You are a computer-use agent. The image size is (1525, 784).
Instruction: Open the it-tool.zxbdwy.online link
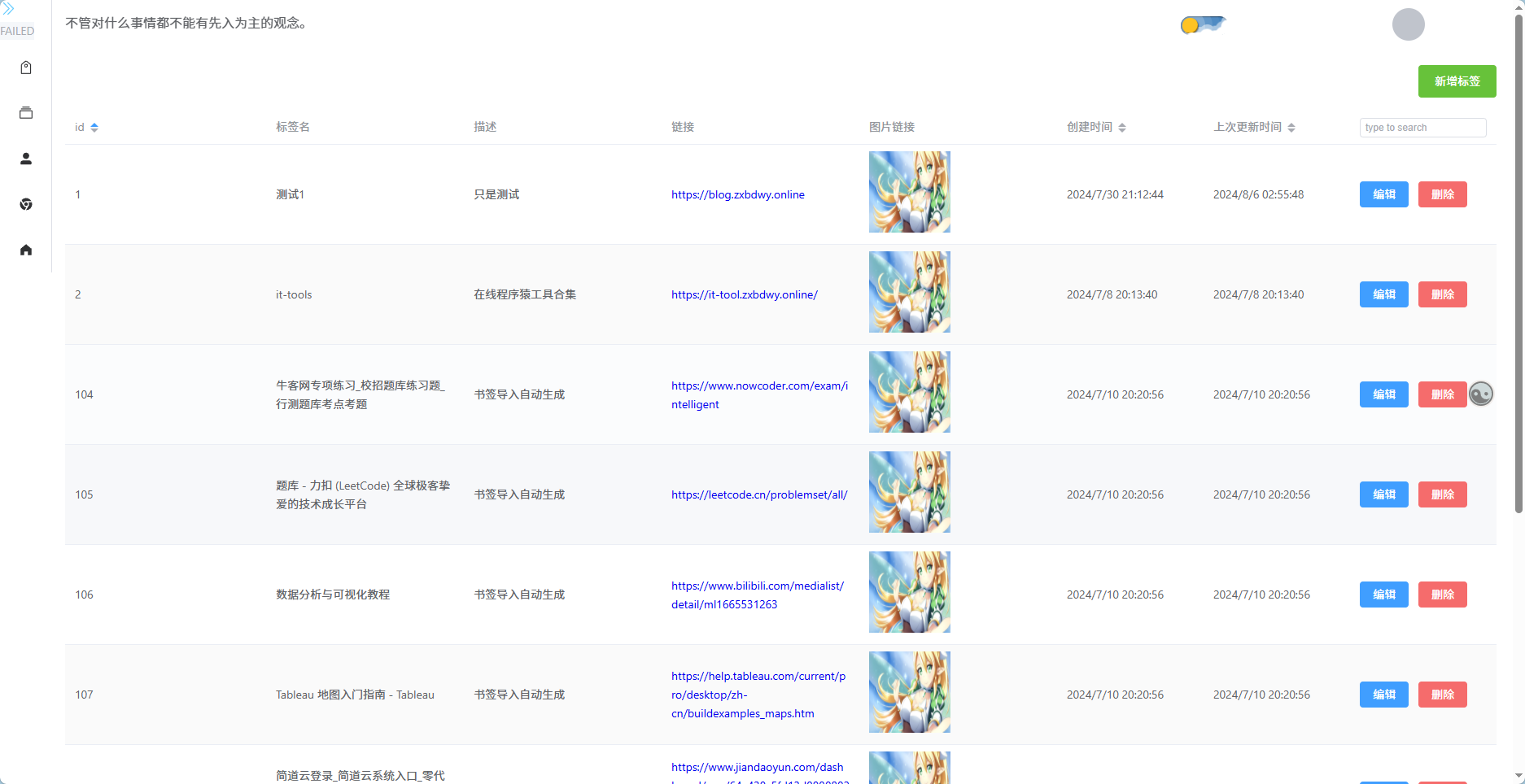(745, 294)
